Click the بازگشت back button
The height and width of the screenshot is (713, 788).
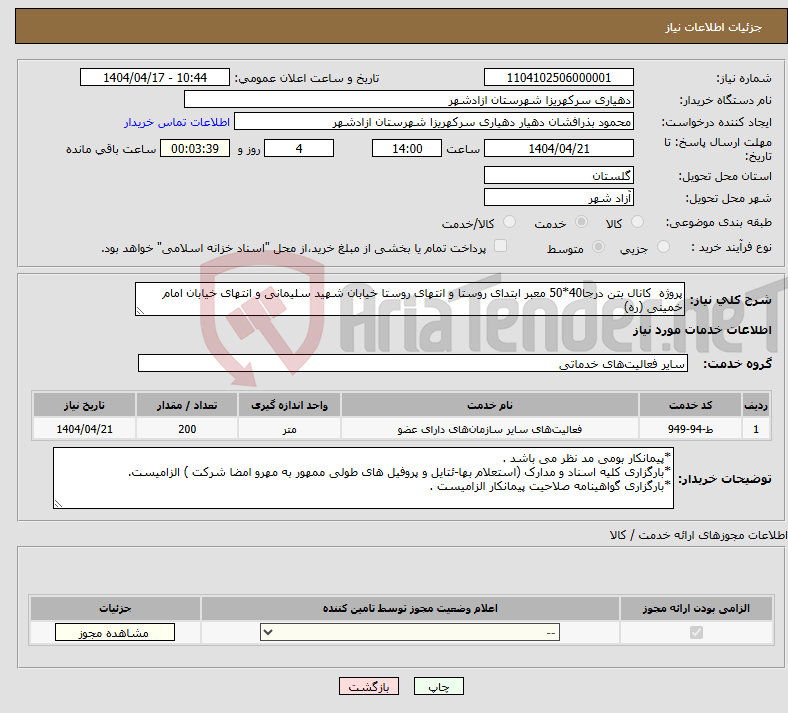[369, 686]
